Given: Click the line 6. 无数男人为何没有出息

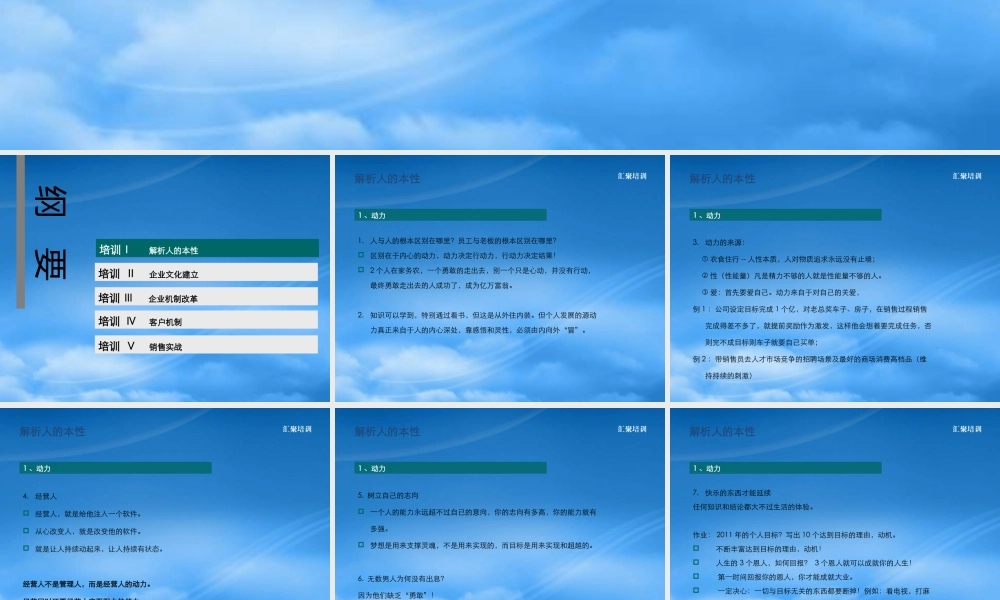Looking at the screenshot, I should coord(401,578).
